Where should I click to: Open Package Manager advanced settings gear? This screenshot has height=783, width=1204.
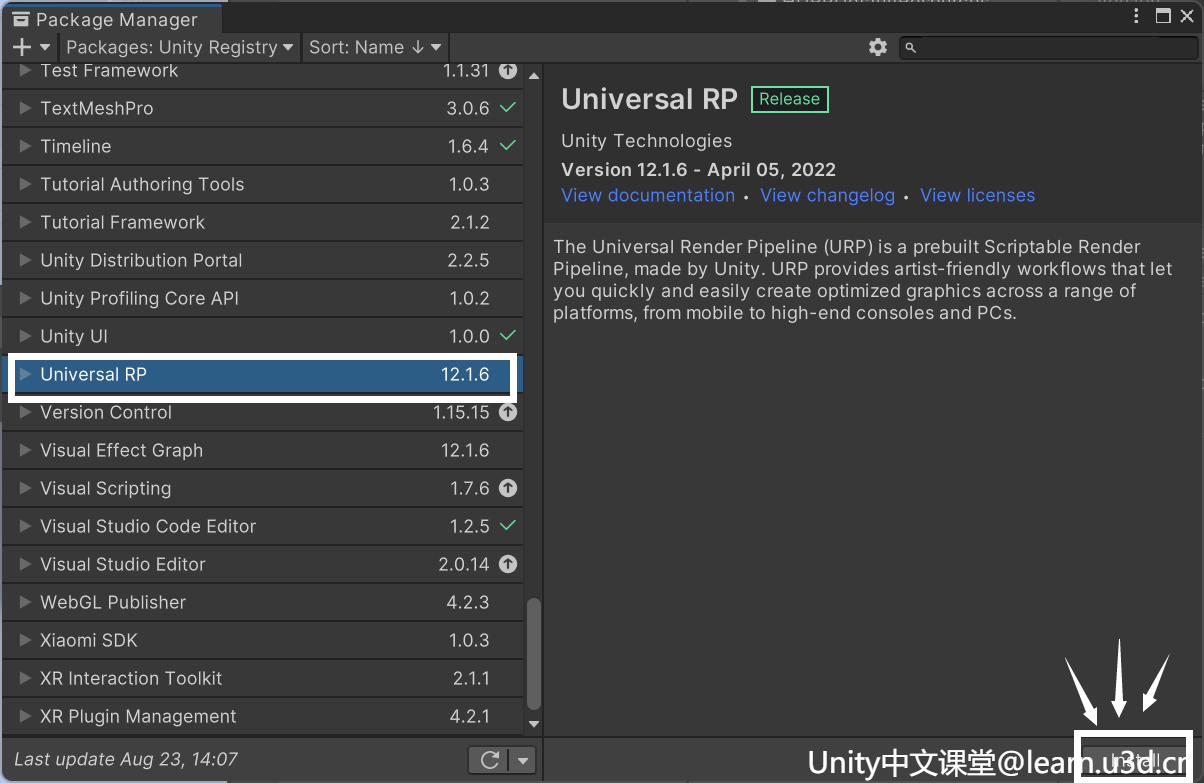point(878,47)
